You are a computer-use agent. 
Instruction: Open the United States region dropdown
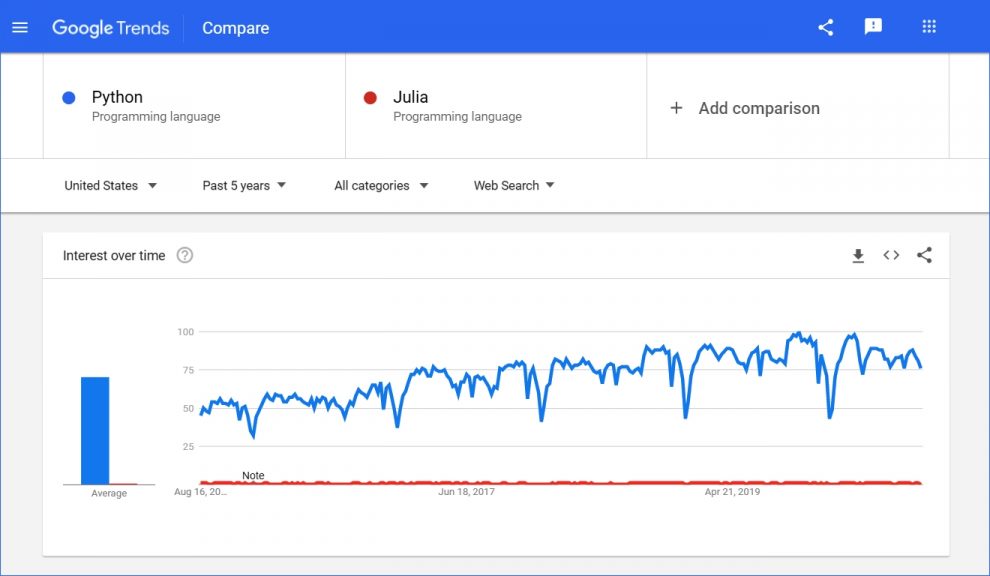111,185
